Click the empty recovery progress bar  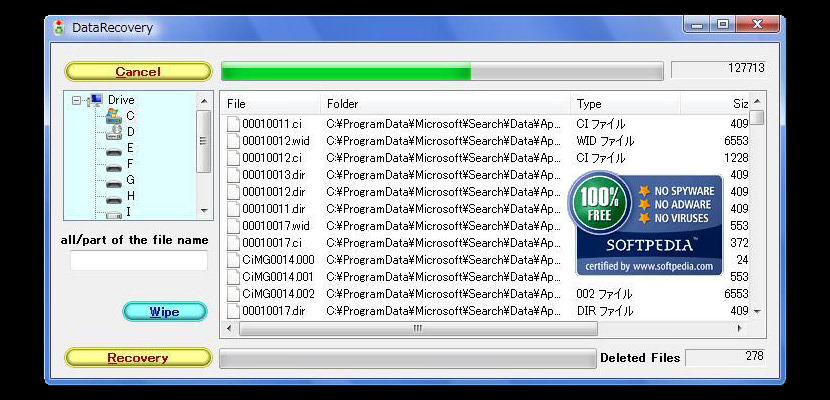(x=408, y=358)
